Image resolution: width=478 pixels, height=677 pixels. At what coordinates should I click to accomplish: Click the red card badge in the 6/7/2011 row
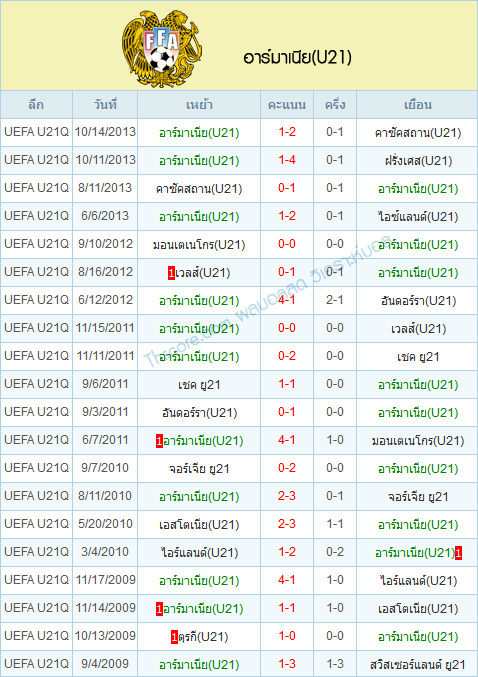click(x=159, y=441)
